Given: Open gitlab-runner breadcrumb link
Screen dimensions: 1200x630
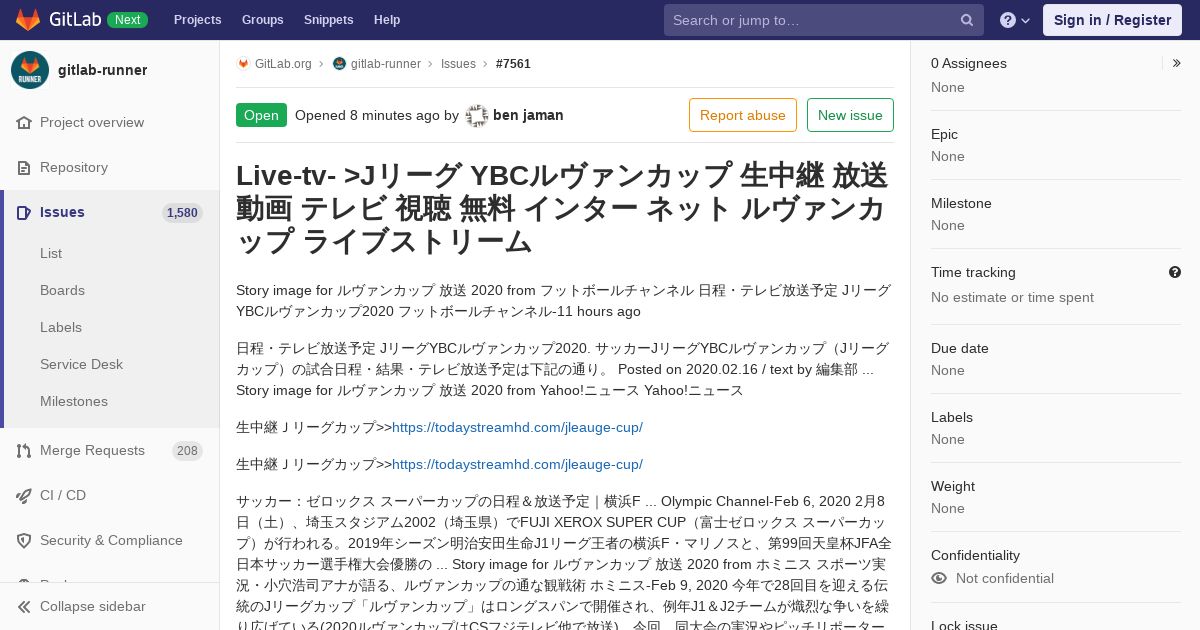Looking at the screenshot, I should pos(385,63).
